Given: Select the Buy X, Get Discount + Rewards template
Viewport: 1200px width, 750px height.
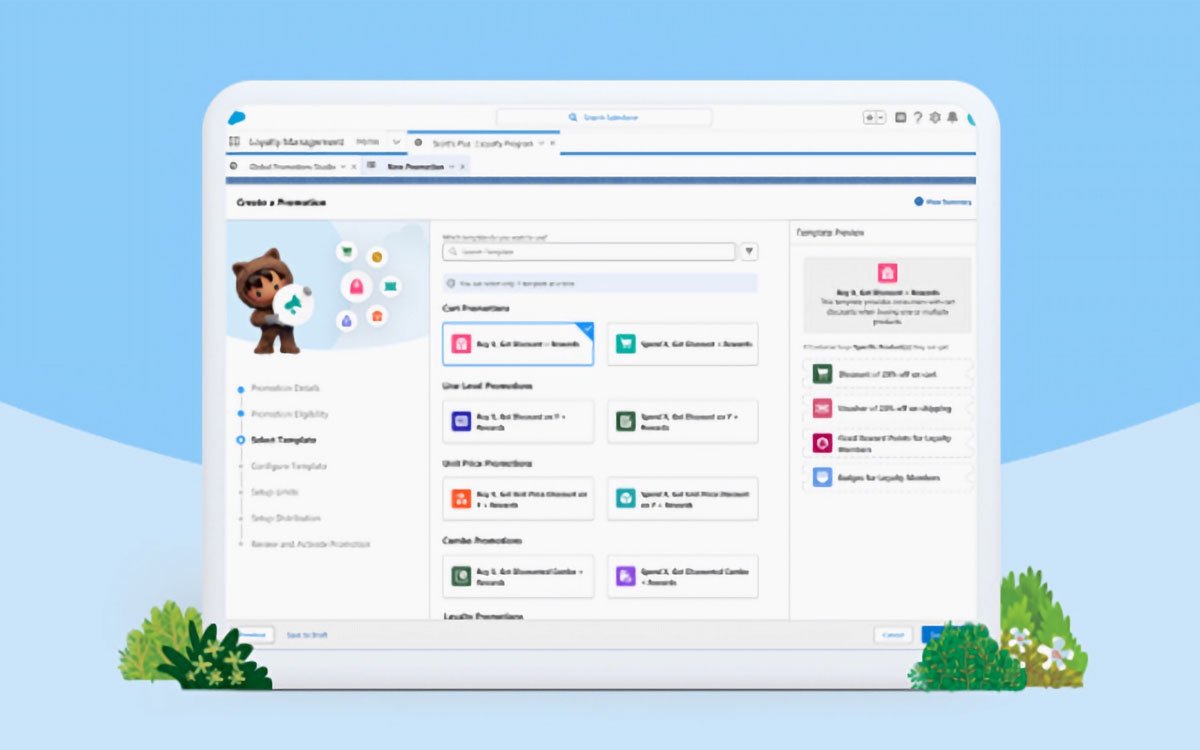Looking at the screenshot, I should (518, 344).
